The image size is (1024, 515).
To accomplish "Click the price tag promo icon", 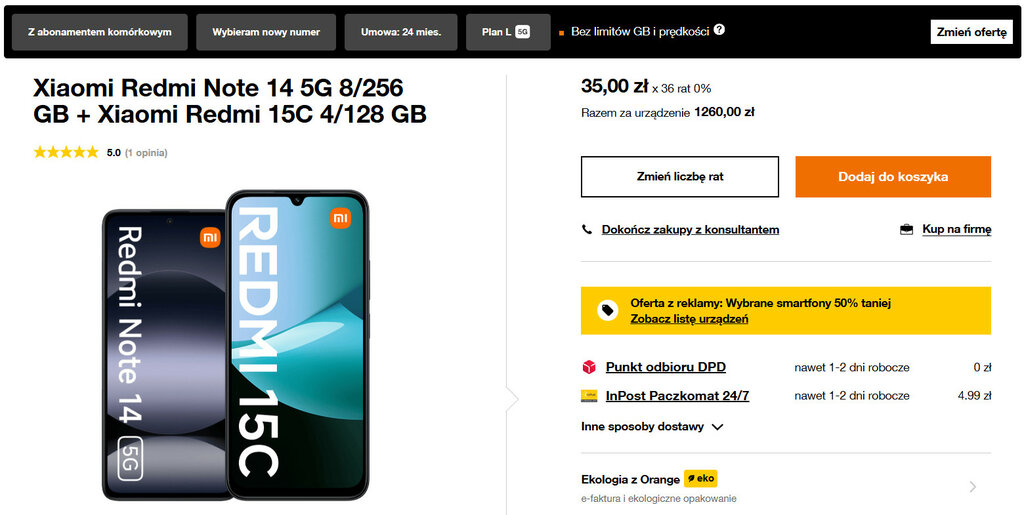I will click(x=606, y=310).
